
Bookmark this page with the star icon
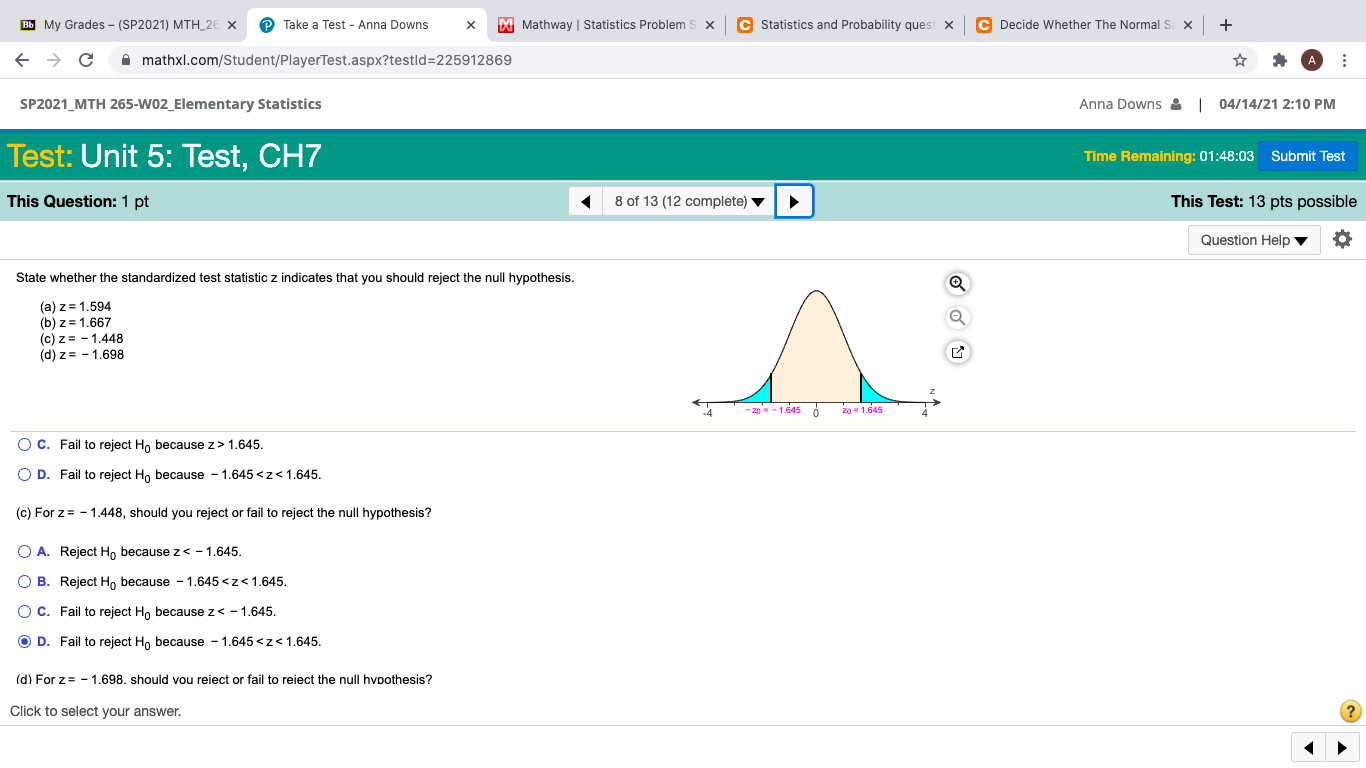[1239, 60]
